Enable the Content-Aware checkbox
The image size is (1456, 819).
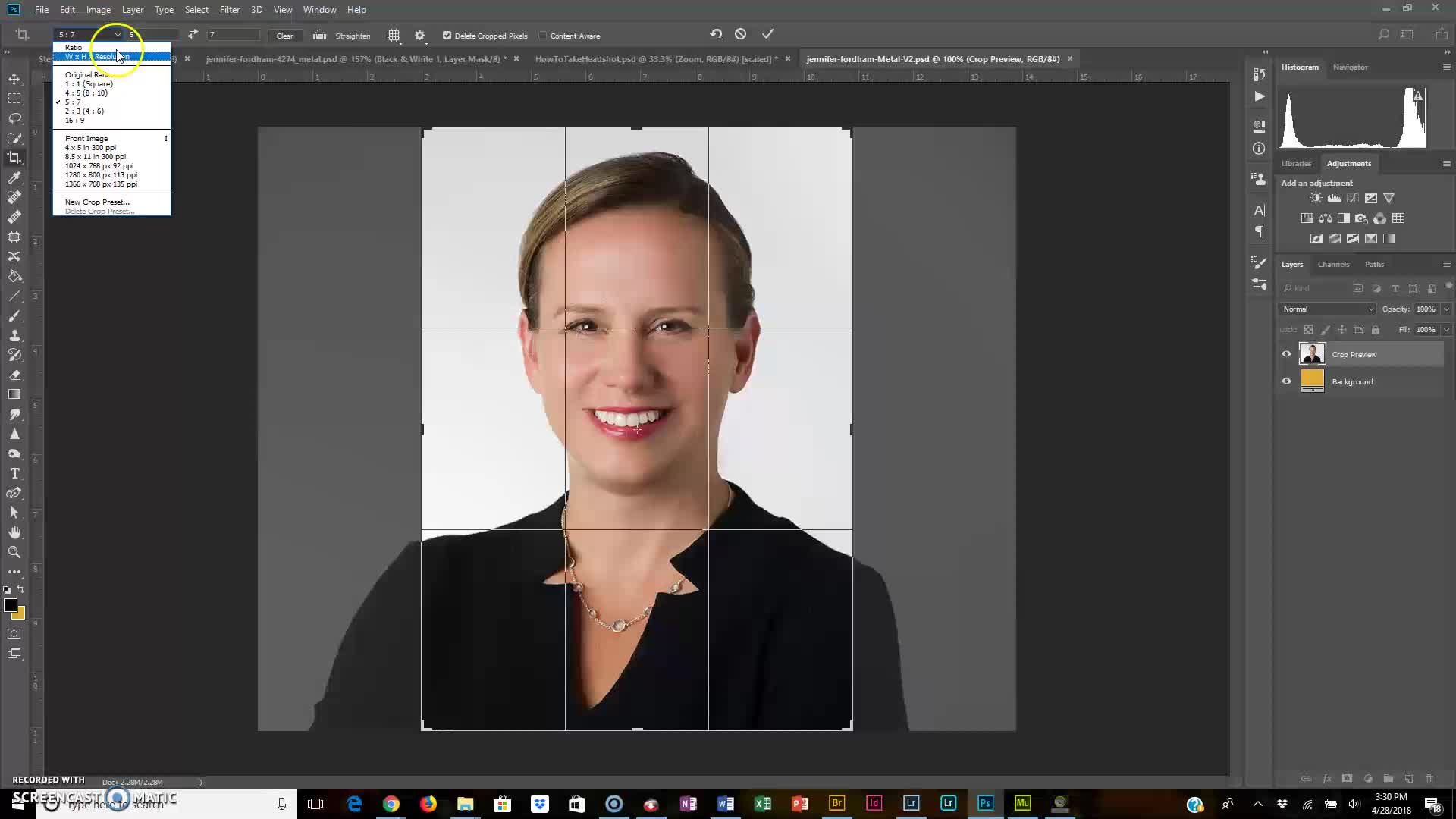pos(543,36)
